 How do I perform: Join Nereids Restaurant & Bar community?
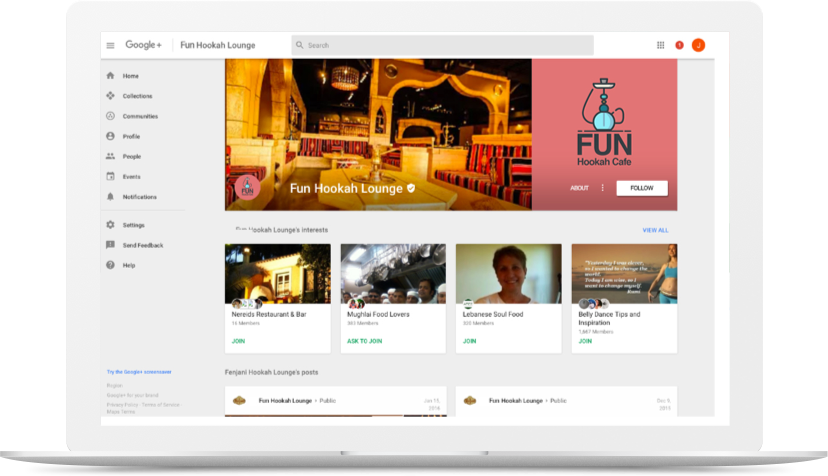[238, 341]
